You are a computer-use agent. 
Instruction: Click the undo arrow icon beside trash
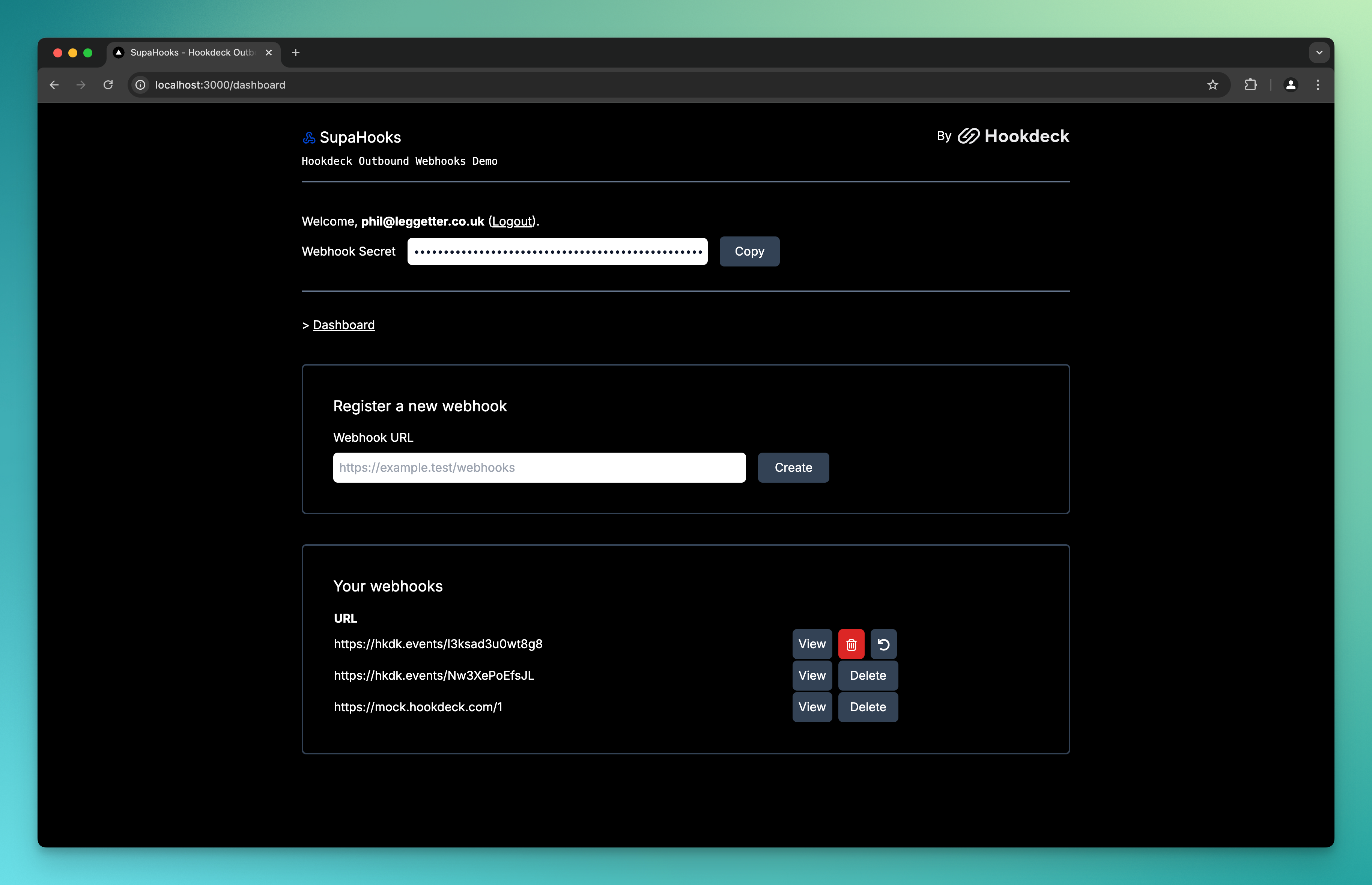(x=883, y=644)
